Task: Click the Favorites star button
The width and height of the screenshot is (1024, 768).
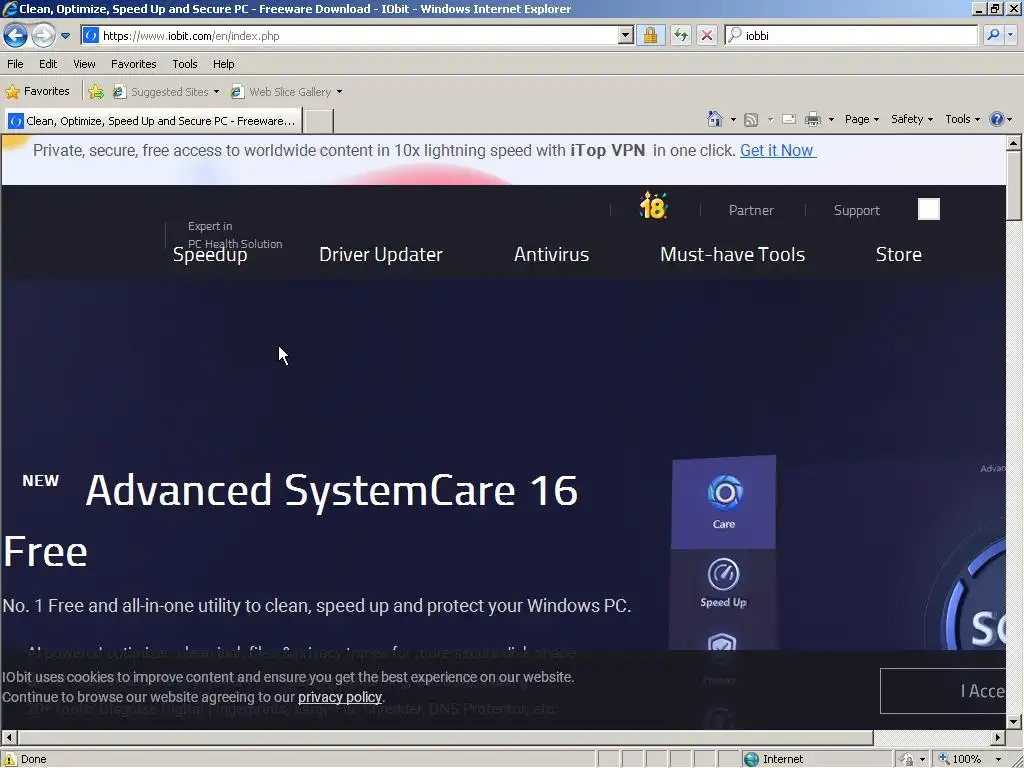Action: coord(37,91)
